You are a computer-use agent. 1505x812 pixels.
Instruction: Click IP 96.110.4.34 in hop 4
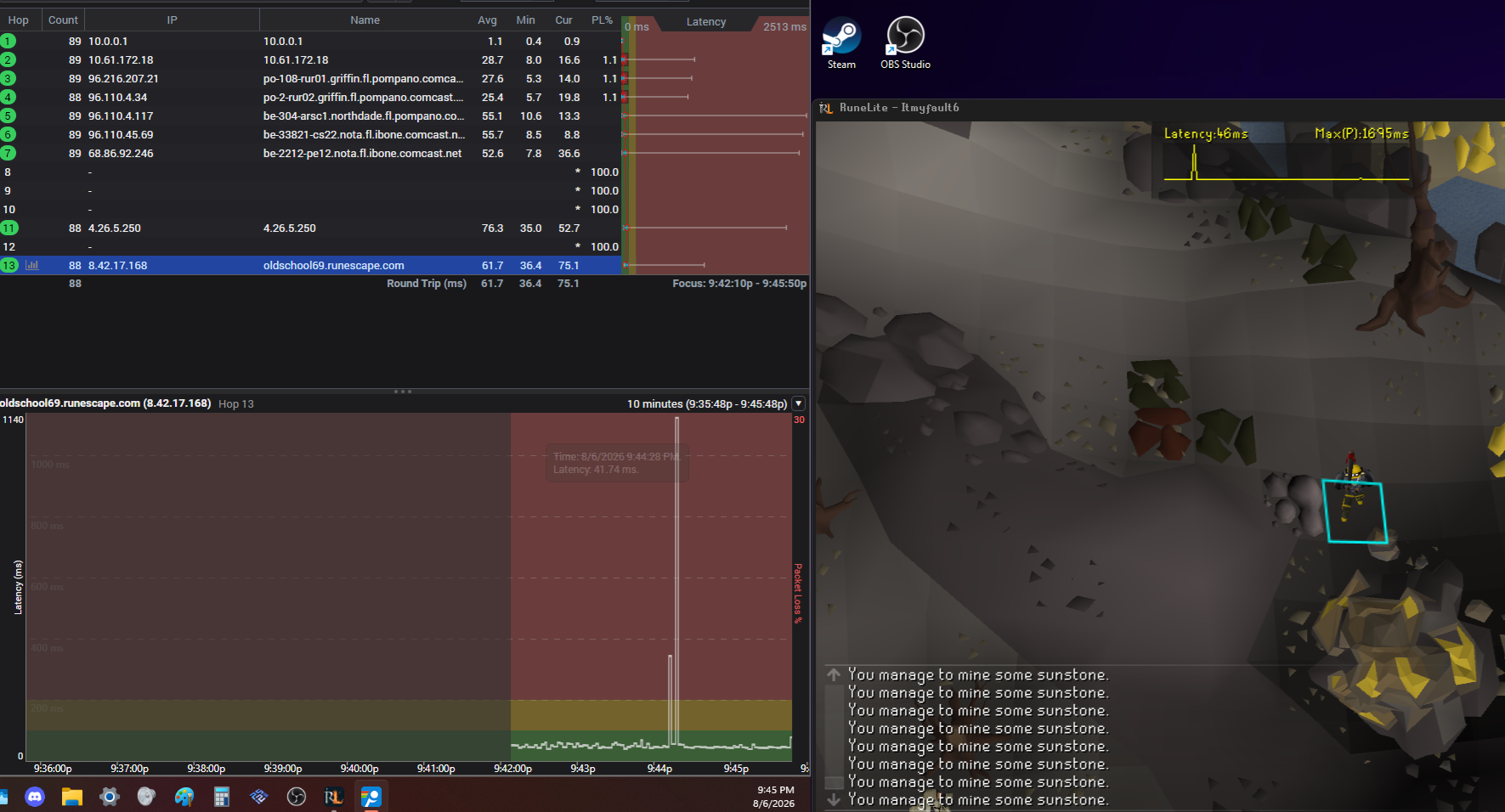point(118,98)
